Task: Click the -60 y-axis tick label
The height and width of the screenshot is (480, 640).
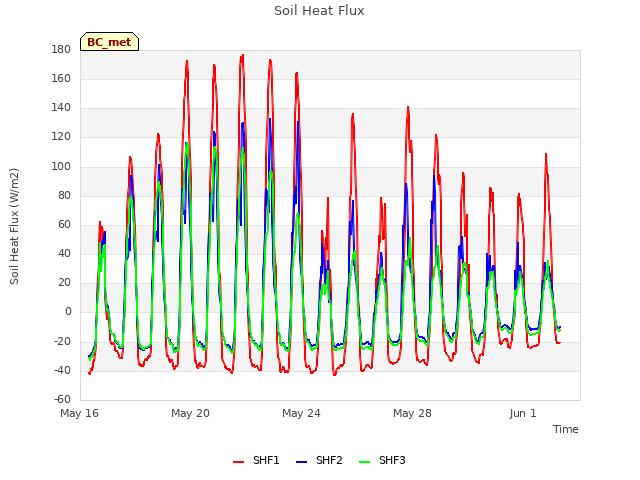Action: point(62,399)
